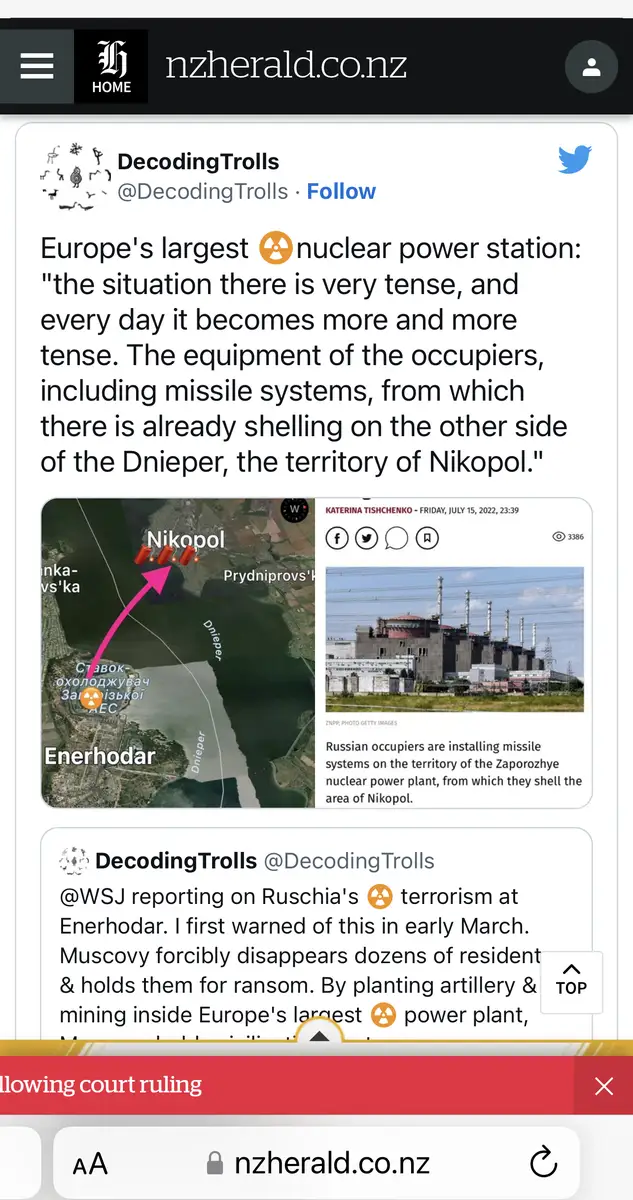Open the quoted DecodingTrolls tweet about WSJ

click(300, 940)
